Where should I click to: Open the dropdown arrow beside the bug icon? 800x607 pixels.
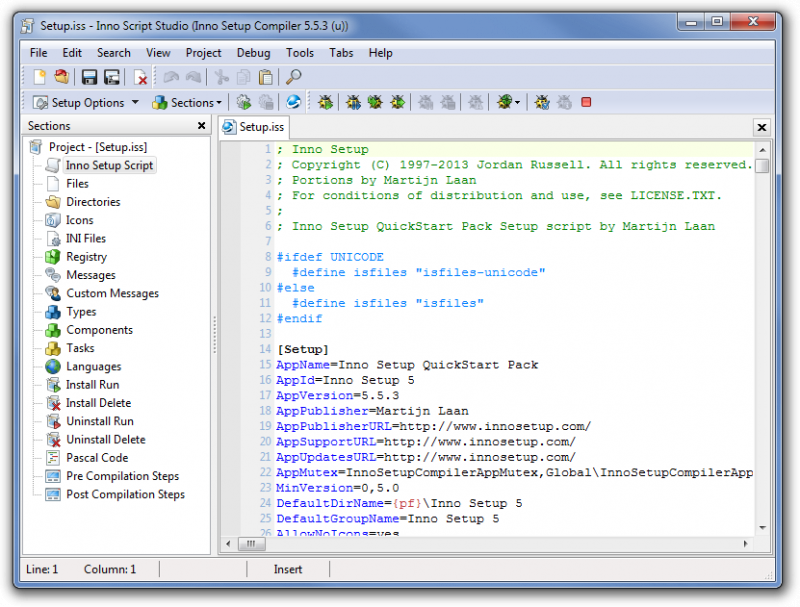click(x=518, y=102)
